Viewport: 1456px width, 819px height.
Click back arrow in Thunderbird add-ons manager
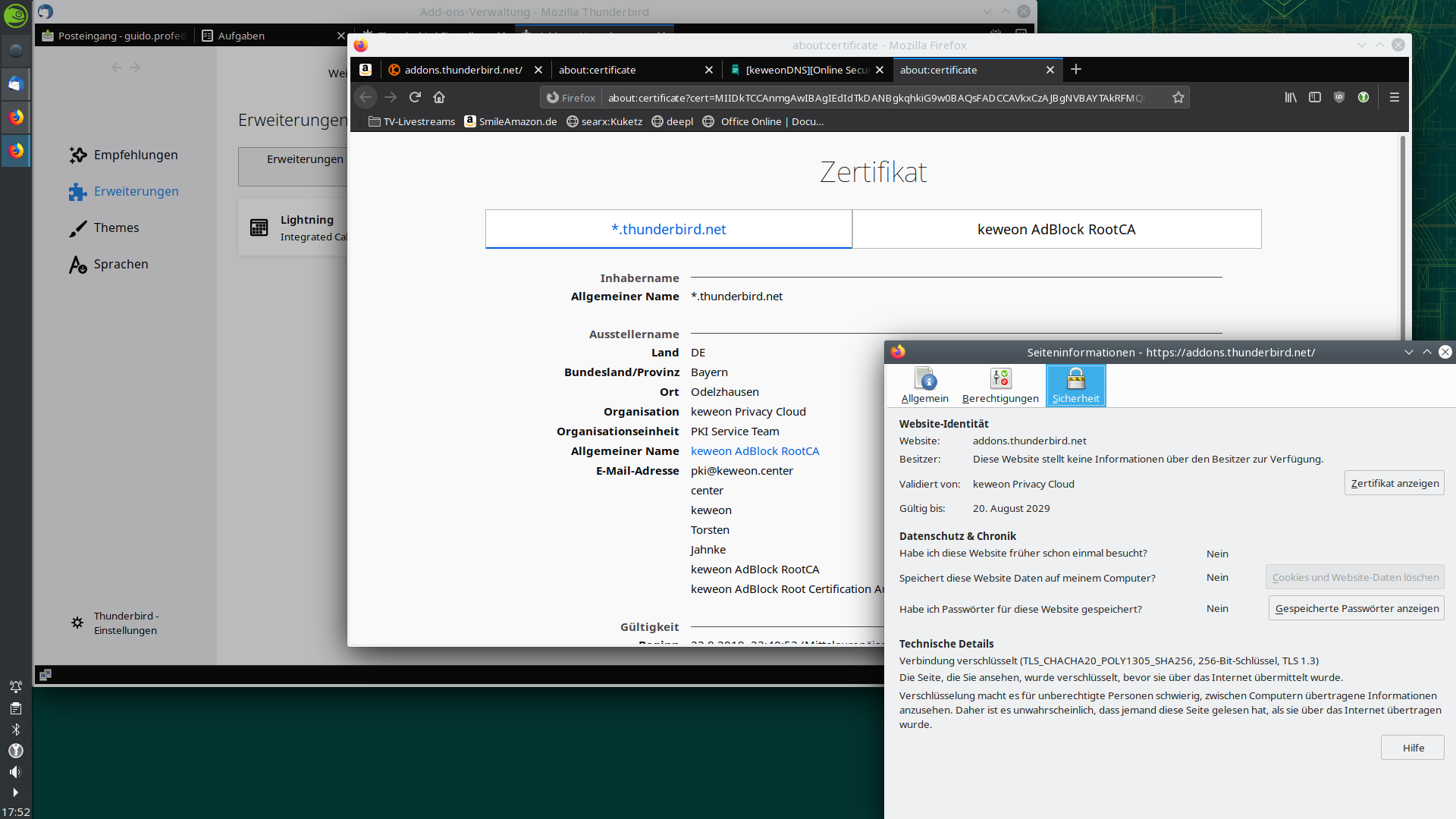pos(117,67)
